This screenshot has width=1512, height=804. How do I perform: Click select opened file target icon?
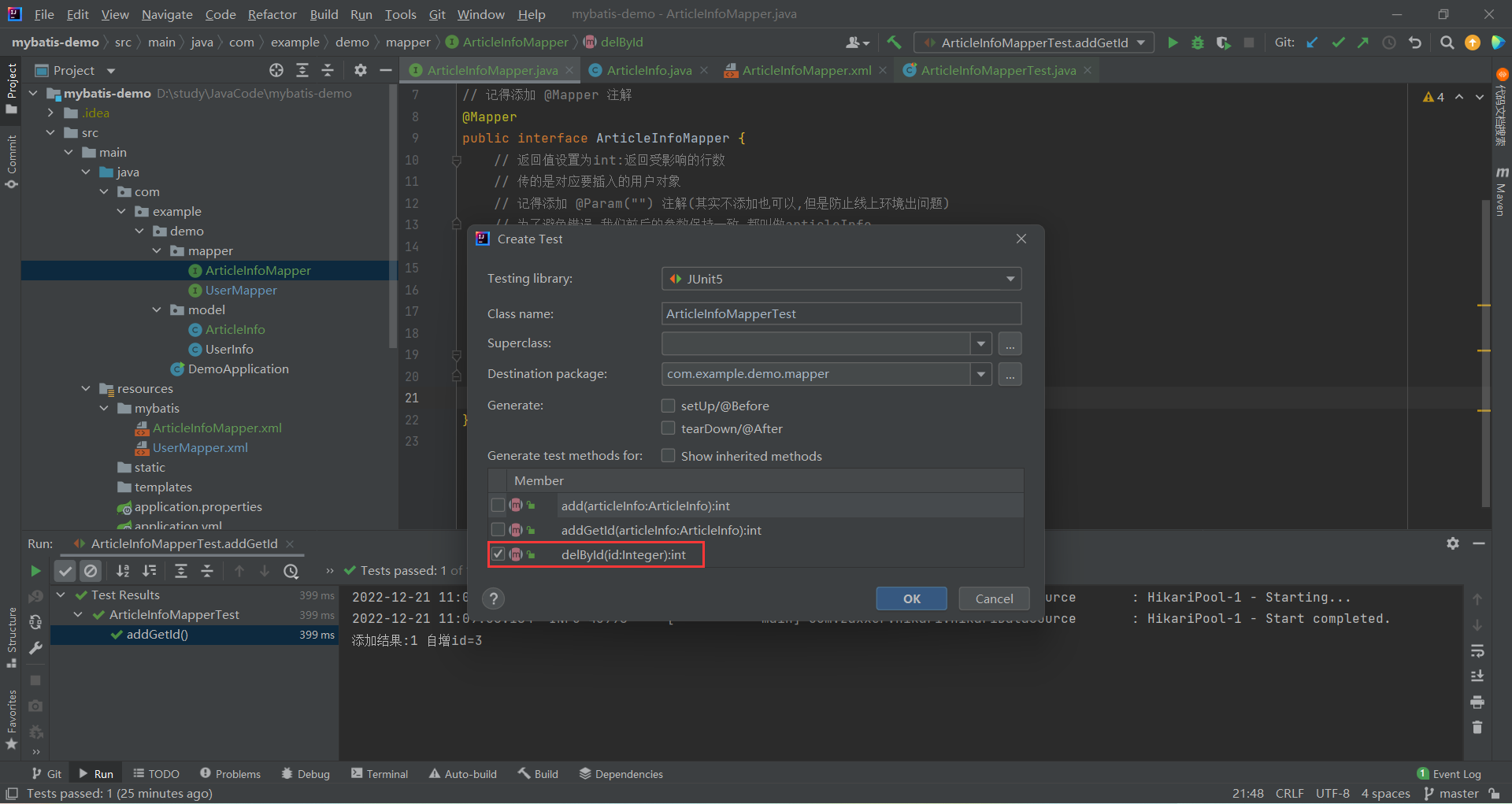tap(276, 70)
